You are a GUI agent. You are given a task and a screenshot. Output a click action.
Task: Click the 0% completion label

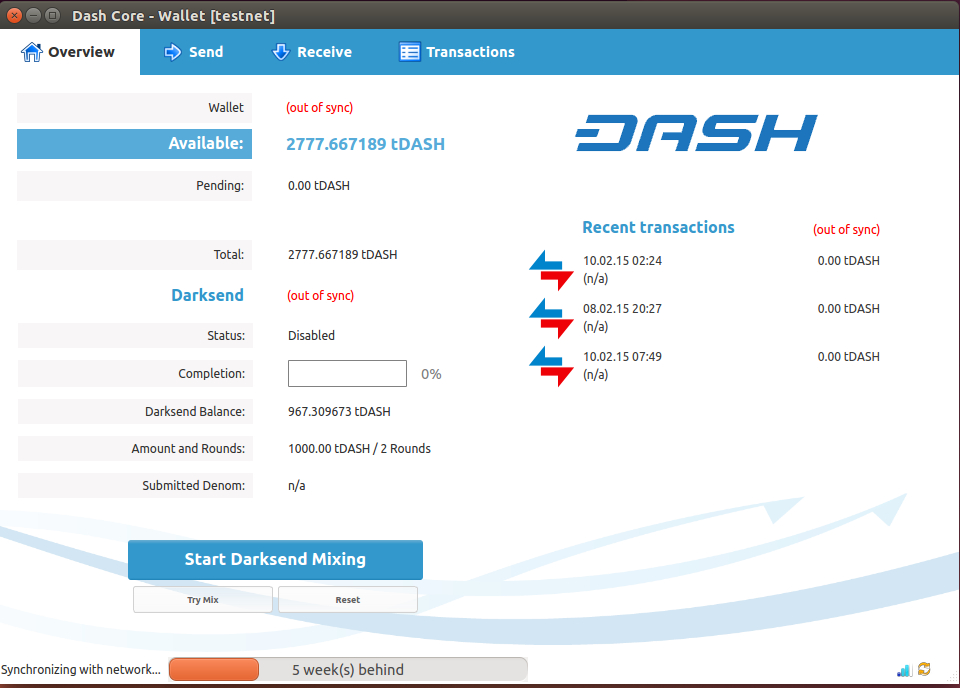point(431,374)
